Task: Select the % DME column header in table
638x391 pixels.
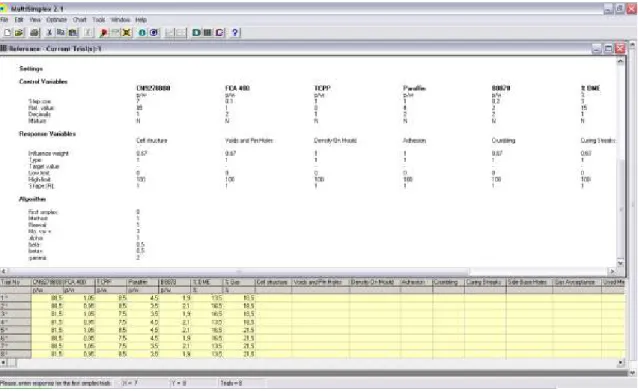Action: click(206, 282)
